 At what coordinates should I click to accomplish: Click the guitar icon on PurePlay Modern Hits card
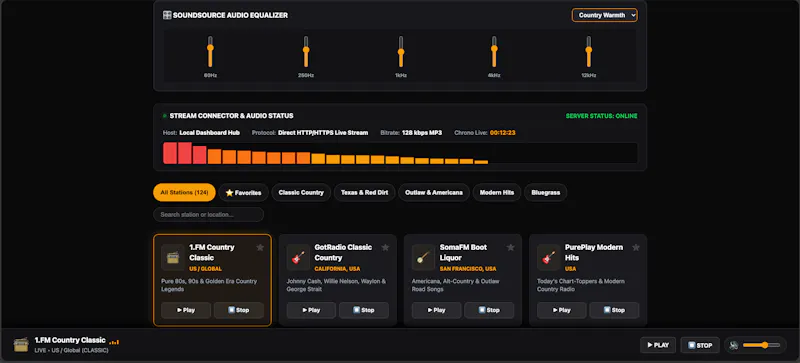(x=549, y=257)
